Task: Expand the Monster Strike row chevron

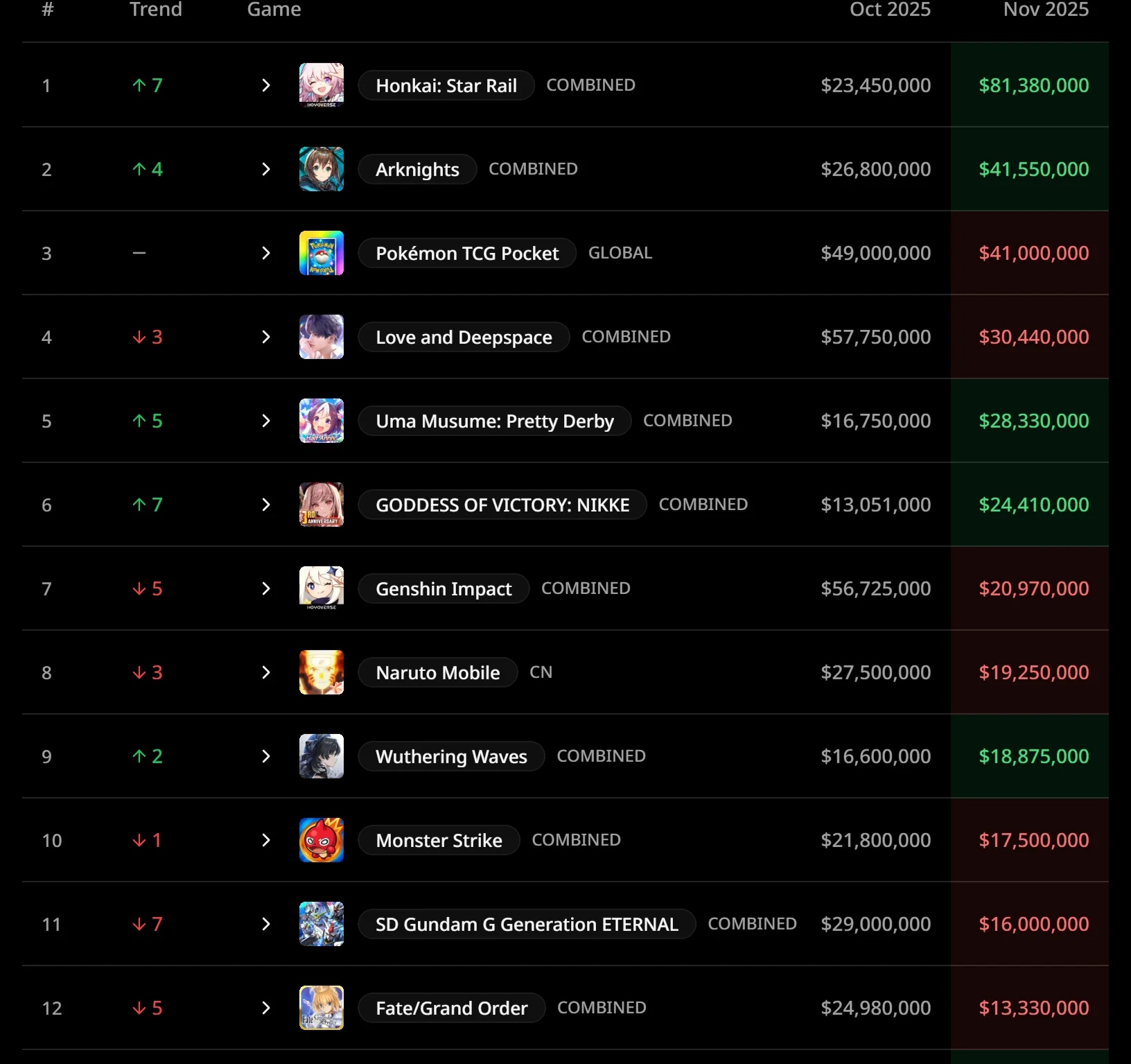Action: tap(266, 840)
